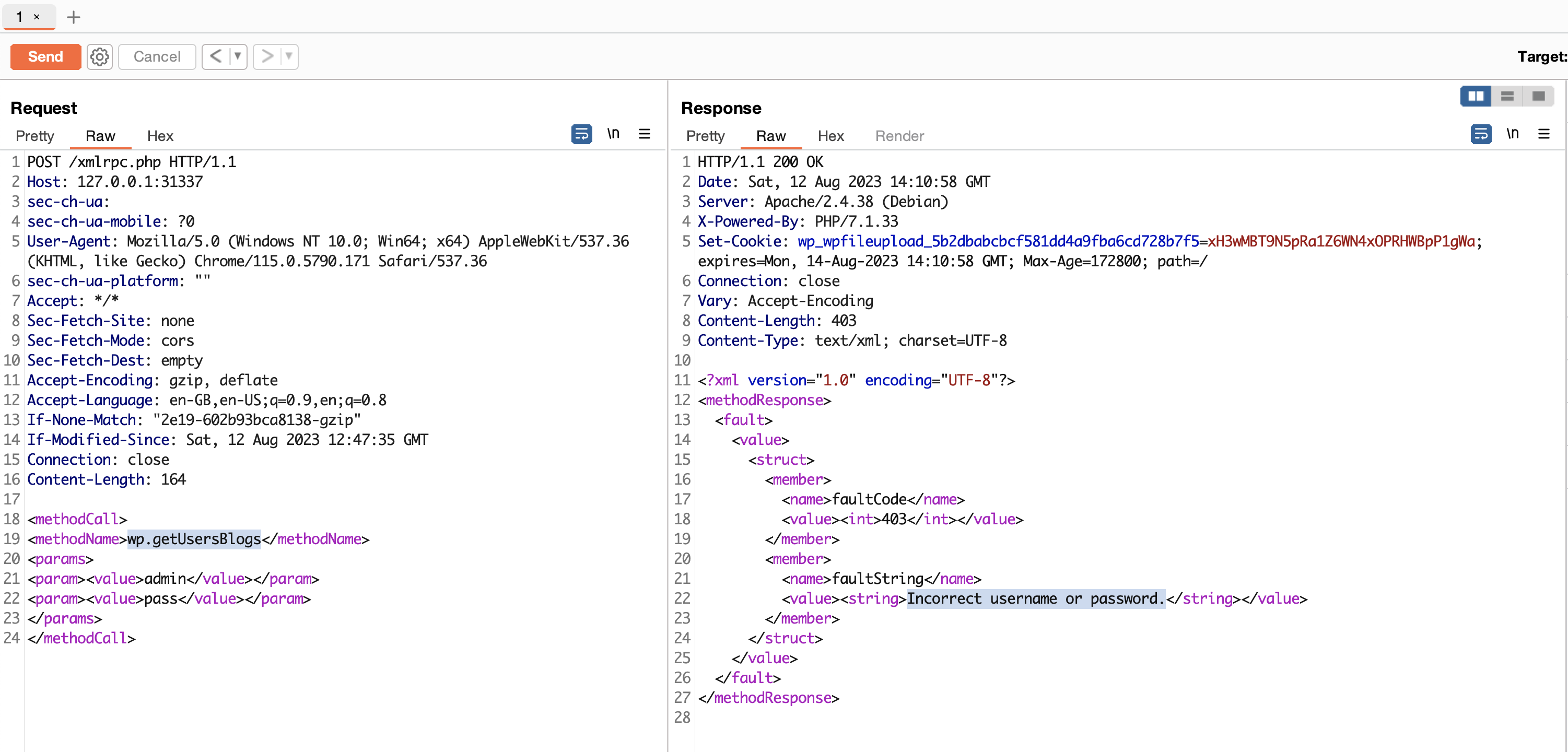Image resolution: width=1568 pixels, height=752 pixels.
Task: Go forward to next request arrow
Action: coord(266,56)
